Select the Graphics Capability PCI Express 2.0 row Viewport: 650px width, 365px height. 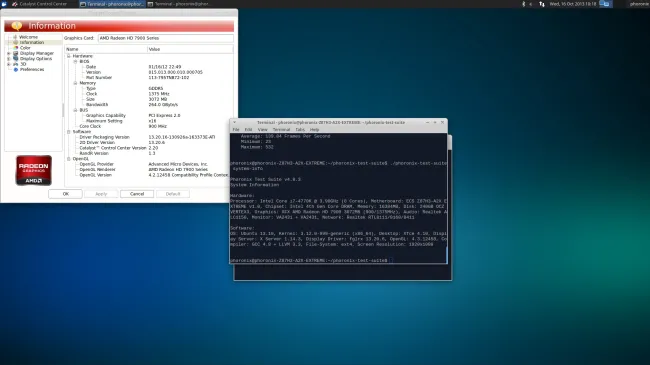pos(149,115)
